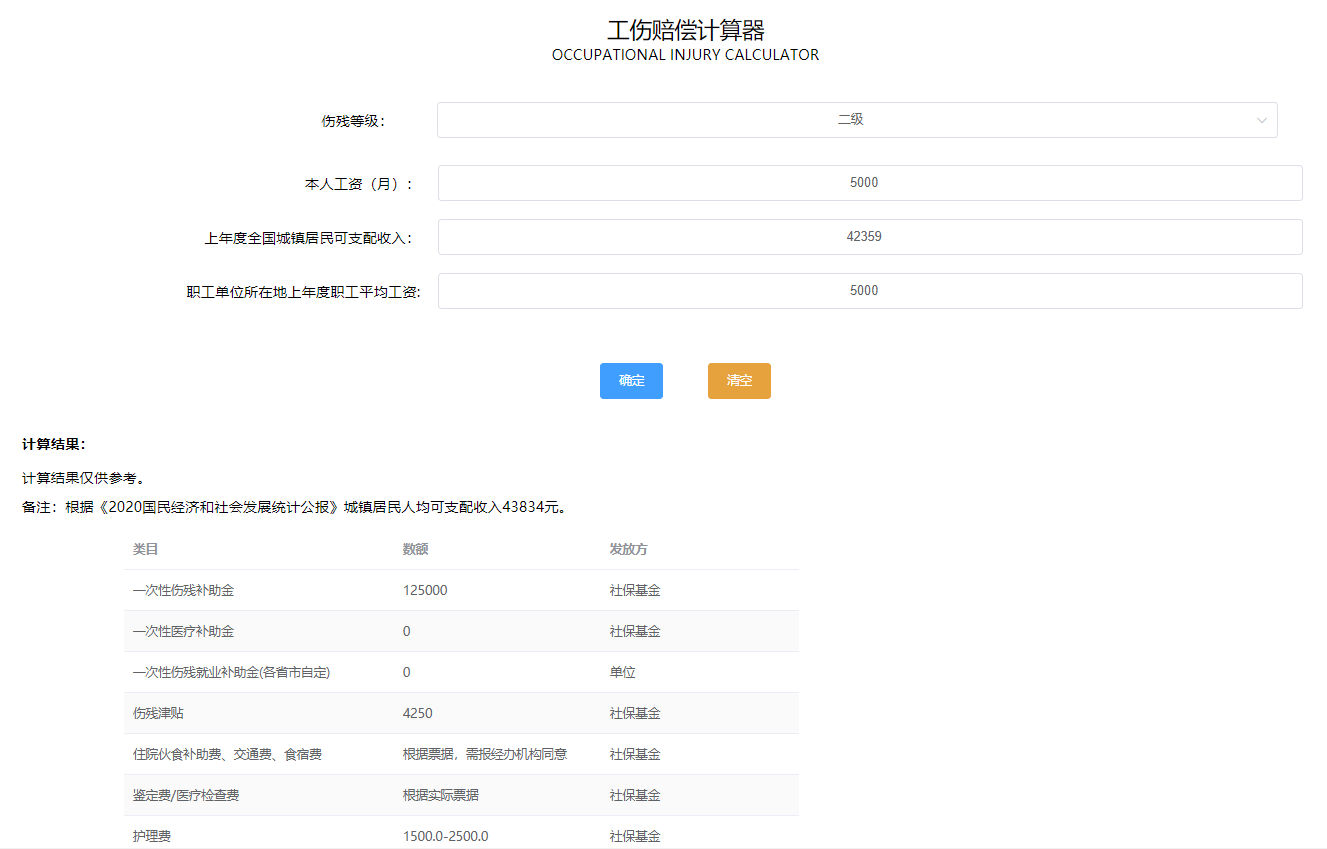Click the chevron arrow of 伤残等级 select

point(1261,121)
